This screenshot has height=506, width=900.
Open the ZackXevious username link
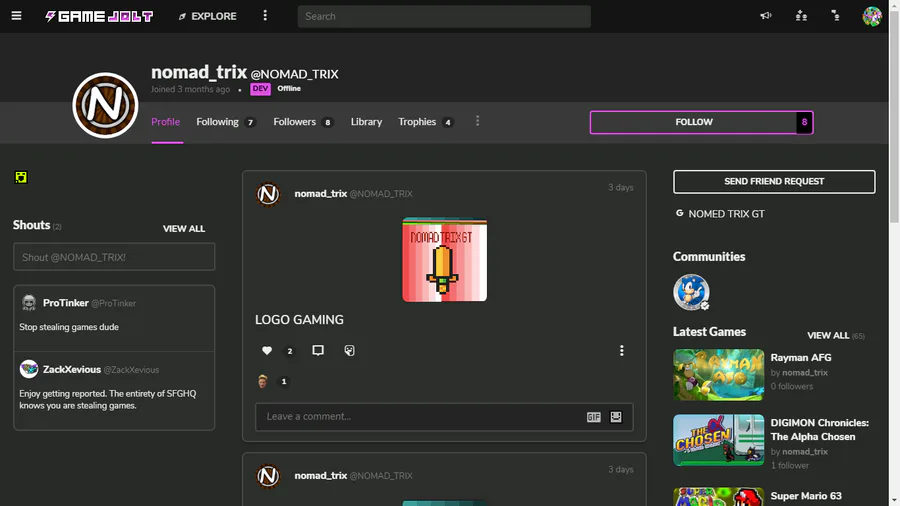[72, 369]
